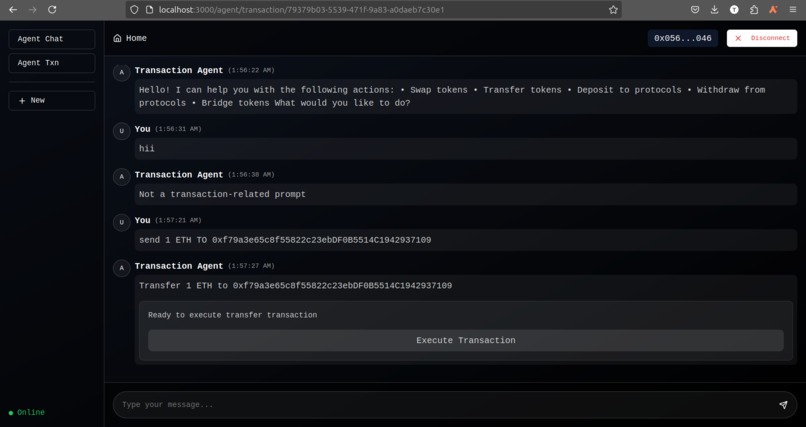The width and height of the screenshot is (806, 427).
Task: Open the extensions puzzle icon
Action: pos(754,10)
